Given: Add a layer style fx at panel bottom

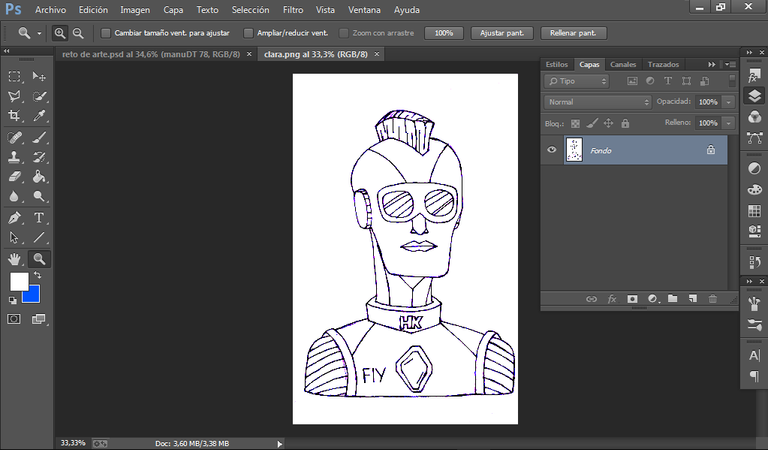Looking at the screenshot, I should (612, 299).
